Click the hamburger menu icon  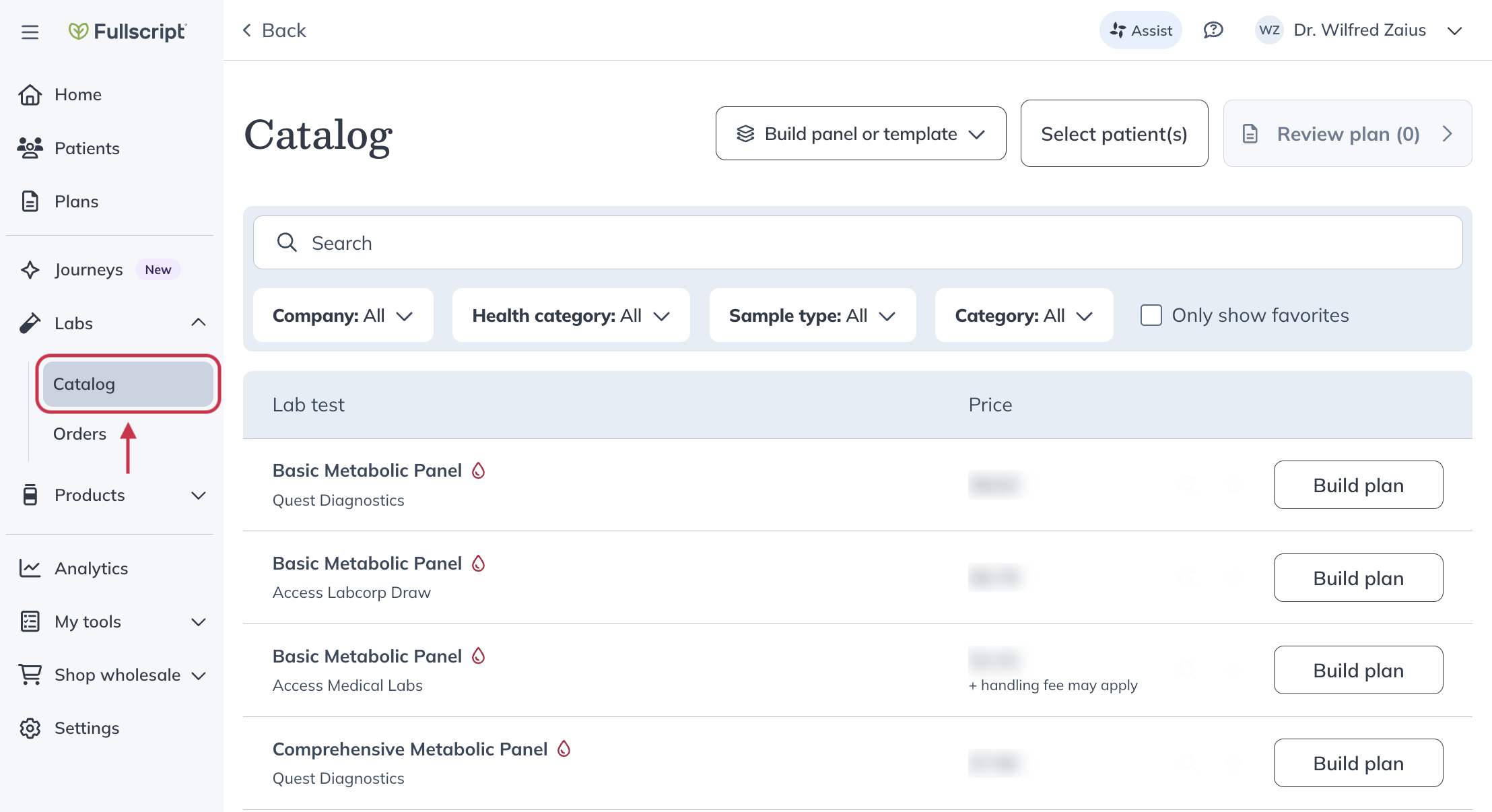[30, 32]
